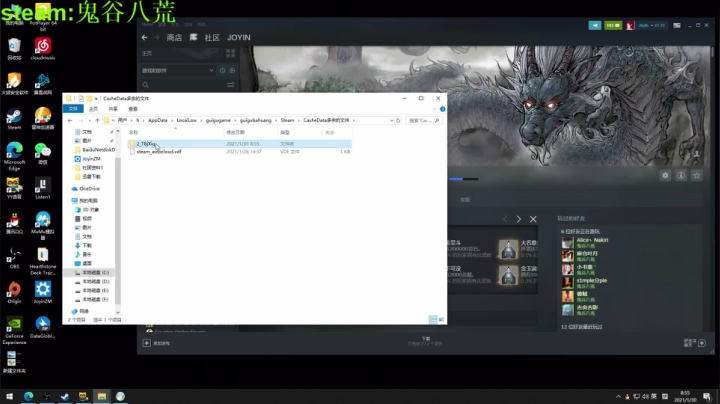Switch to Steam 库 tab
Viewport: 720px width, 404px height.
click(193, 38)
